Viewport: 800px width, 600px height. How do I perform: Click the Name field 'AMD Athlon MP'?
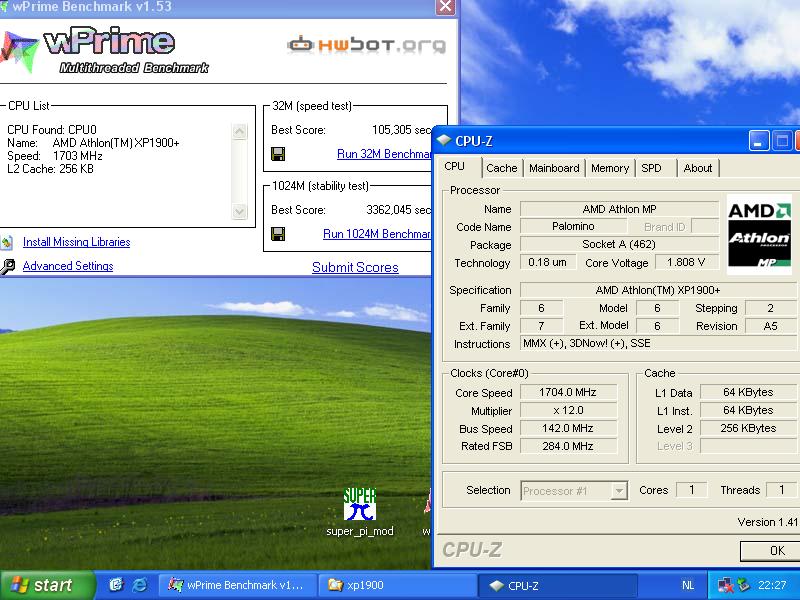point(619,209)
